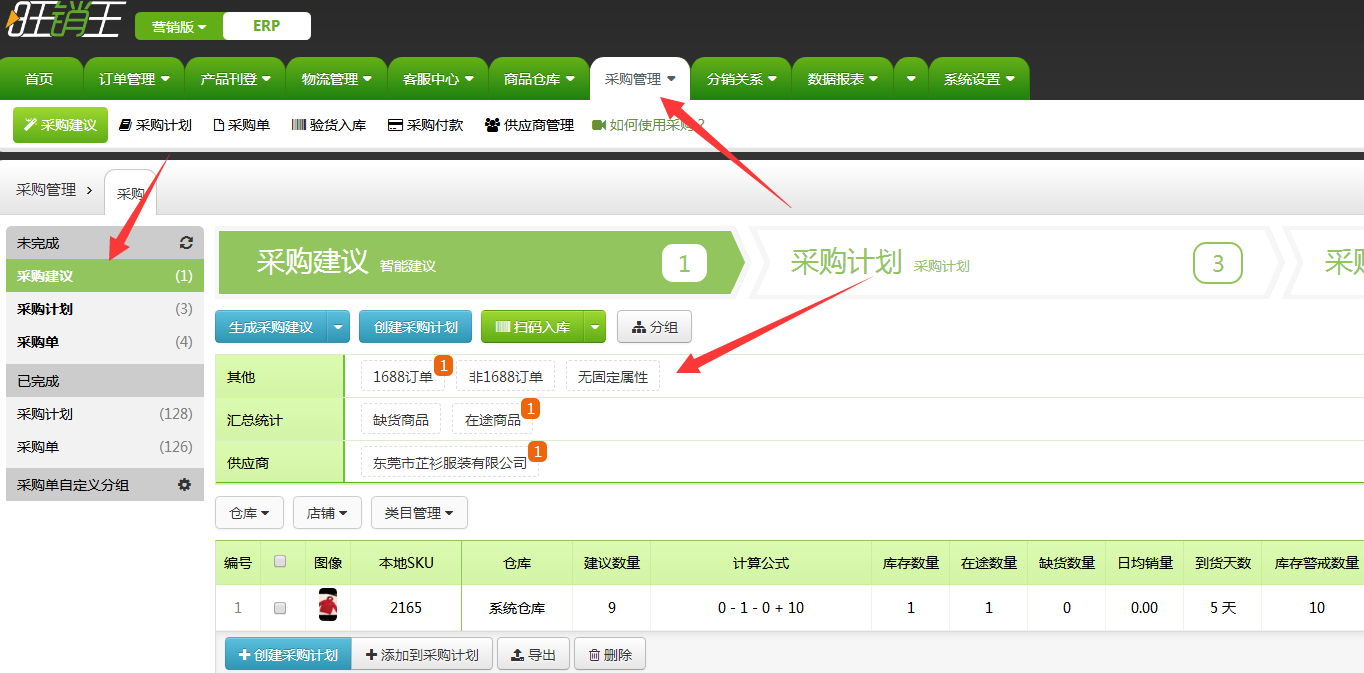The image size is (1364, 673).
Task: Tick the select-all checkbox in table header
Action: coord(280,562)
